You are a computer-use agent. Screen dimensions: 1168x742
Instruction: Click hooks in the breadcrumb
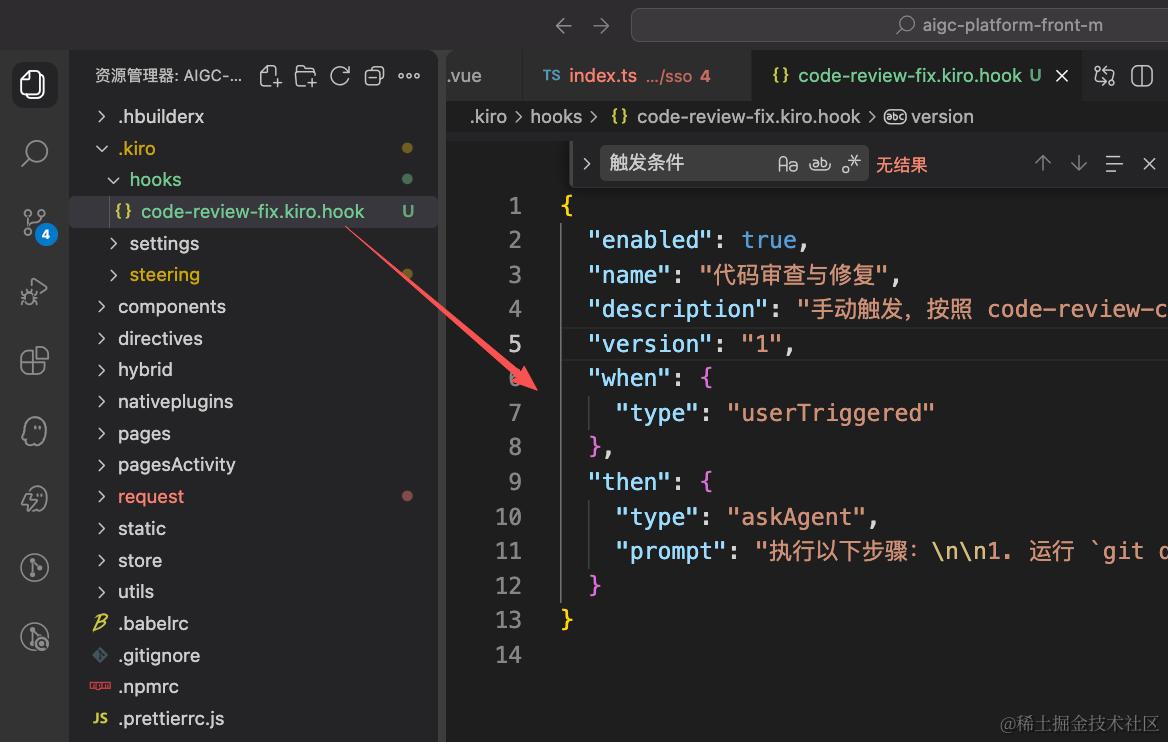click(x=556, y=117)
